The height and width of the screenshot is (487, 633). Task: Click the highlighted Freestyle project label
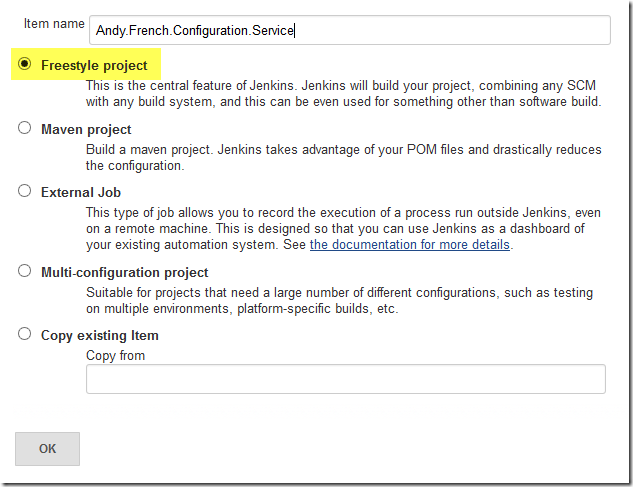(x=94, y=65)
